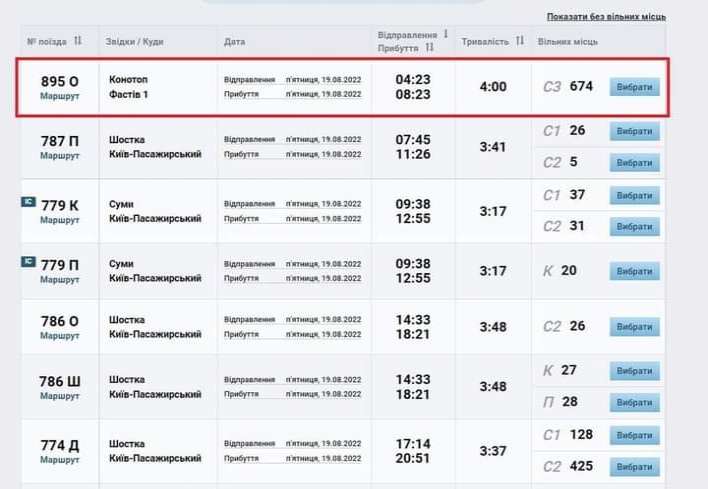Open Маршрут link for train 786 О
Viewport: 708px width, 489px height.
point(60,335)
